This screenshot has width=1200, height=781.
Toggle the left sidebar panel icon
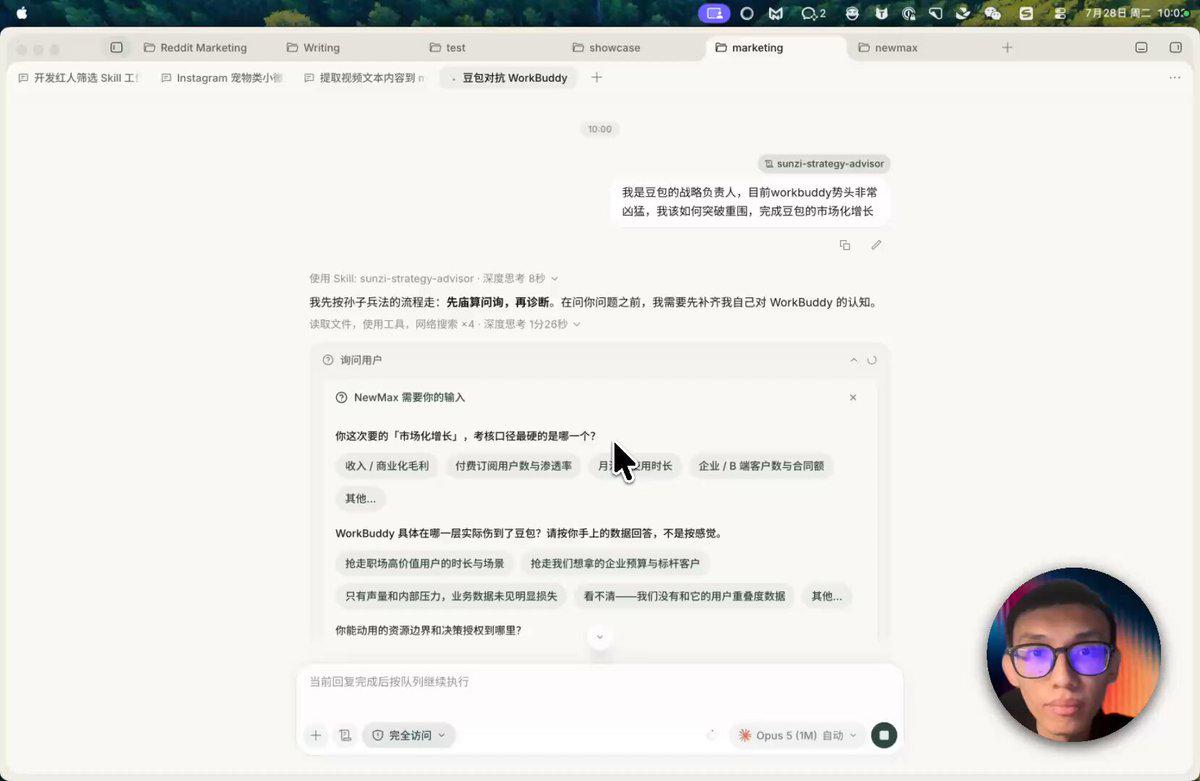click(117, 47)
